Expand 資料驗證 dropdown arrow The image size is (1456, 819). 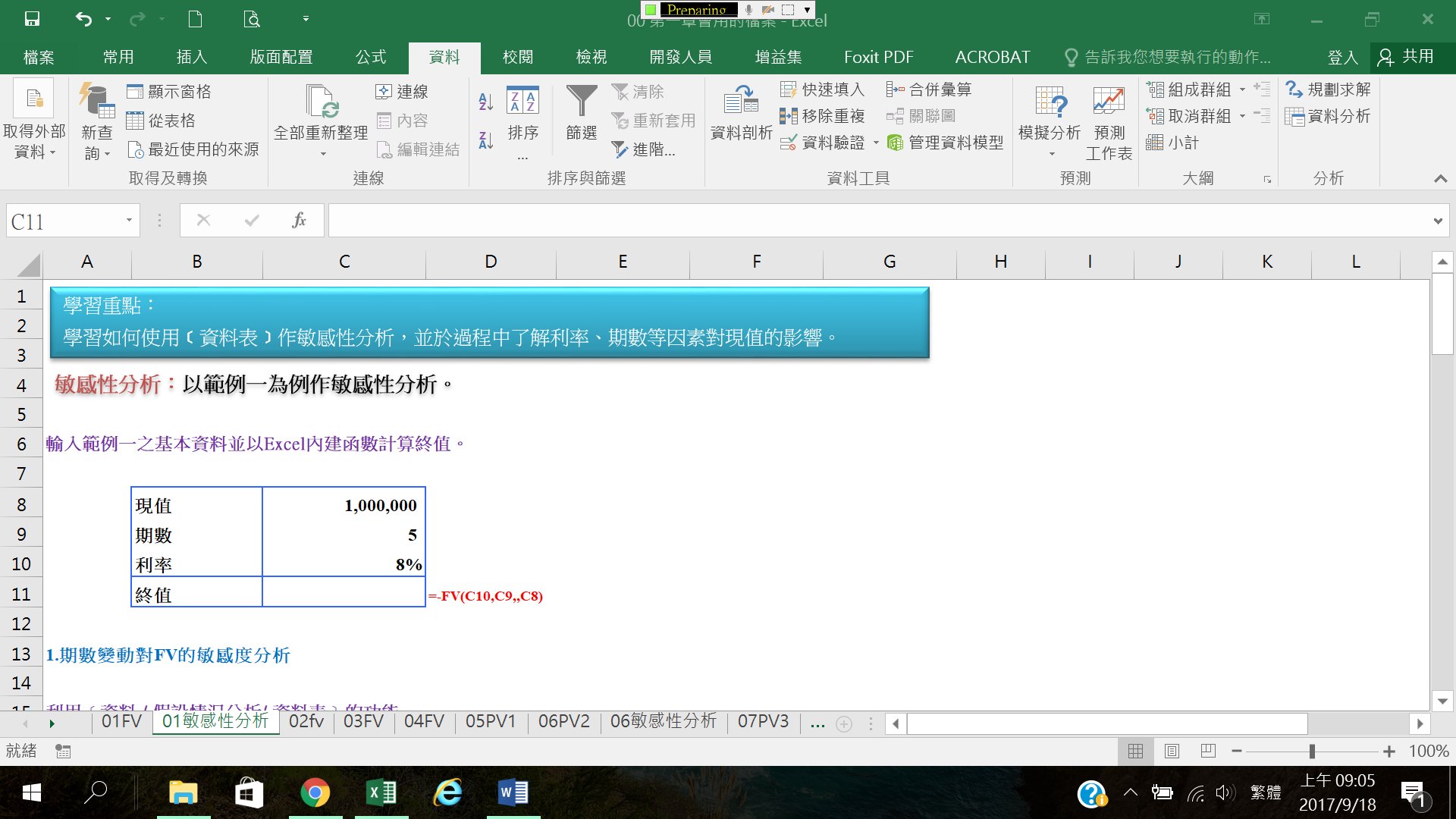876,143
